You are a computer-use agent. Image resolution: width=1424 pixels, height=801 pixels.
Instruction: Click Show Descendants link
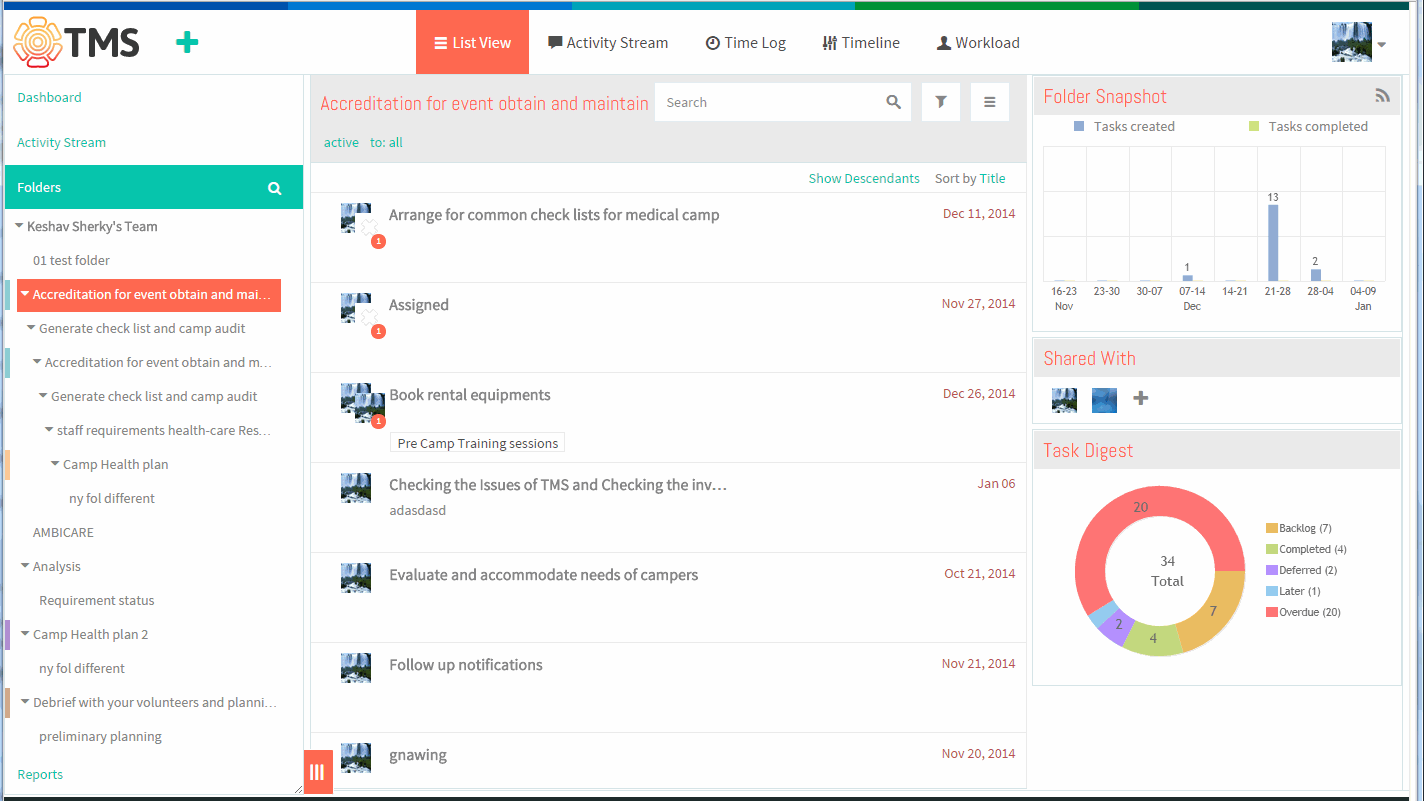click(x=864, y=178)
